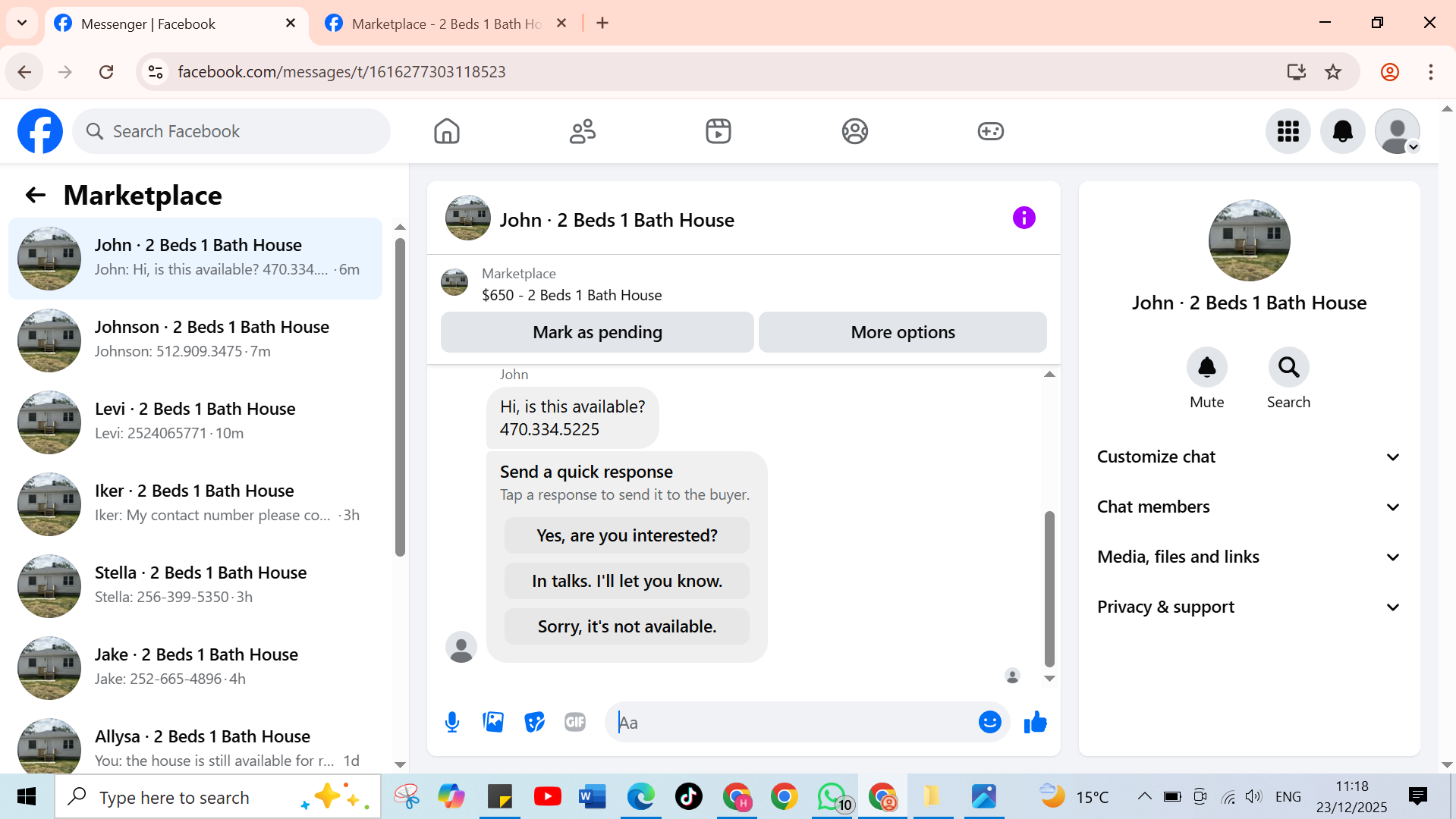
Task: Open YouTube from the taskbar
Action: coord(547,796)
